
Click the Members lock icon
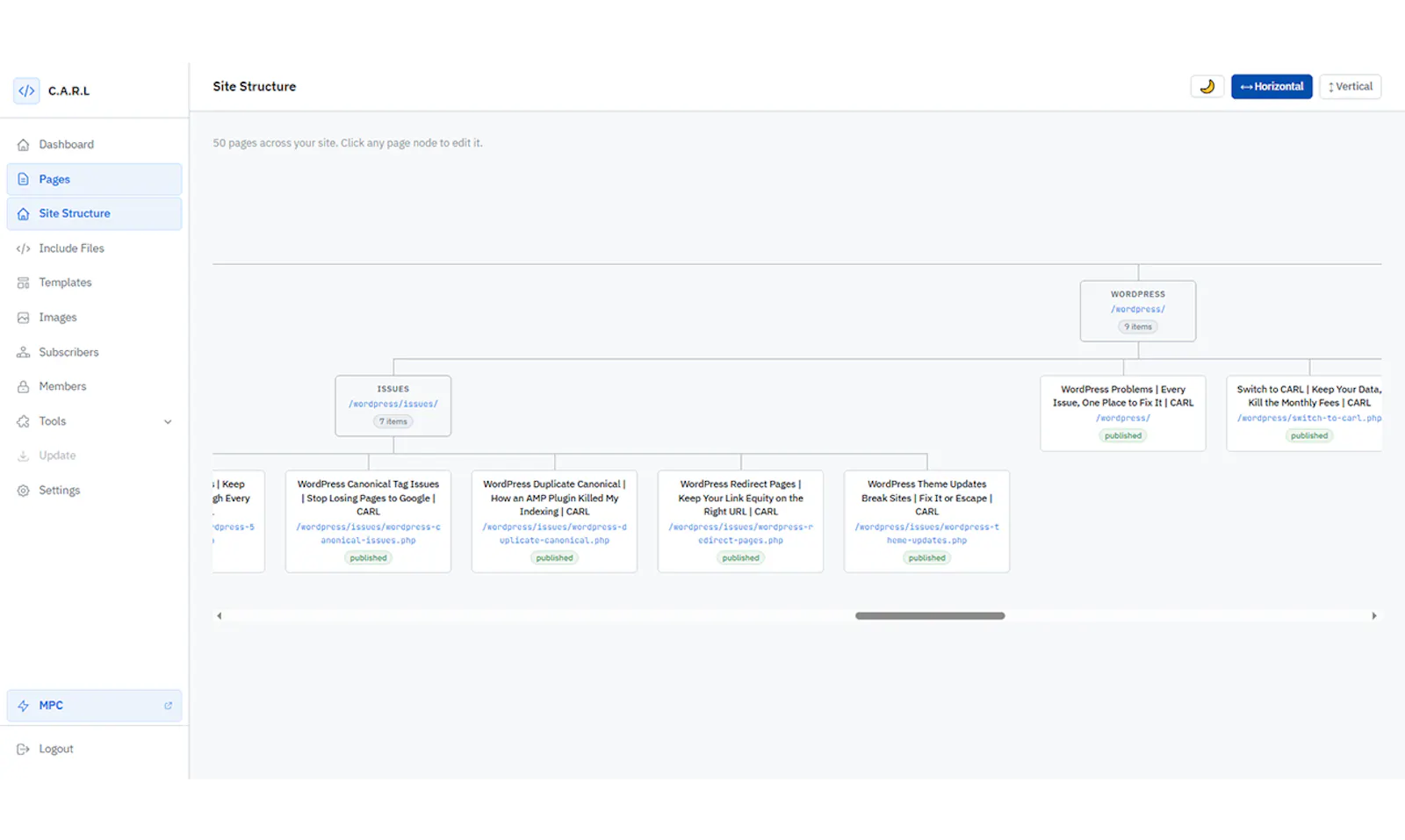click(x=24, y=386)
